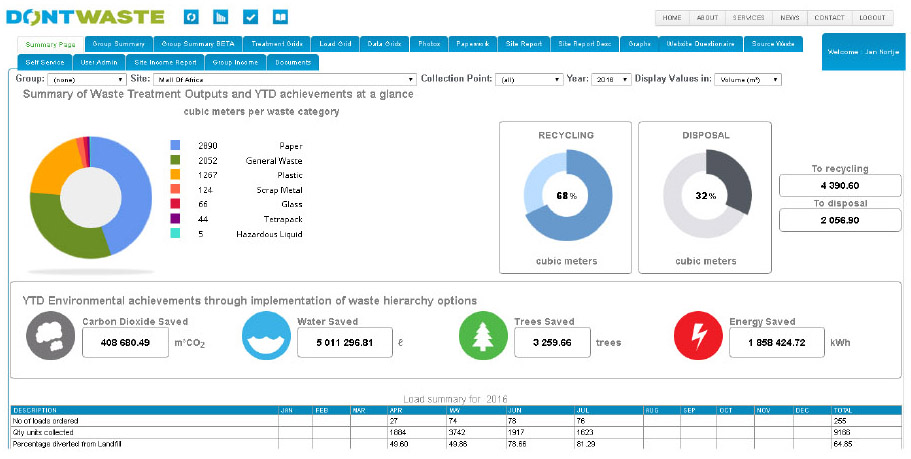
Task: Click the blue Paper legend swatch
Action: [175, 146]
